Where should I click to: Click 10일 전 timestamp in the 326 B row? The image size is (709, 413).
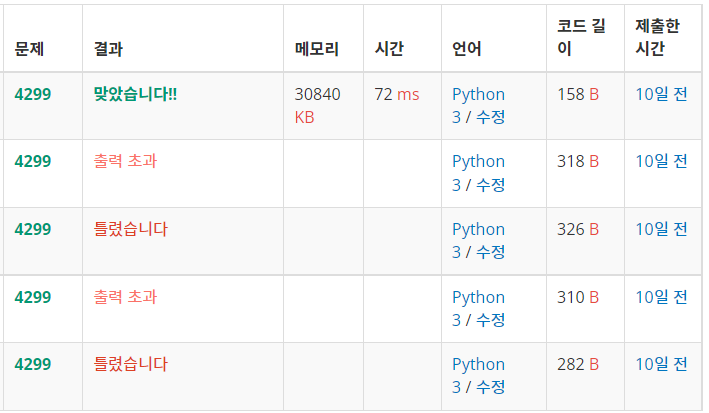[662, 229]
